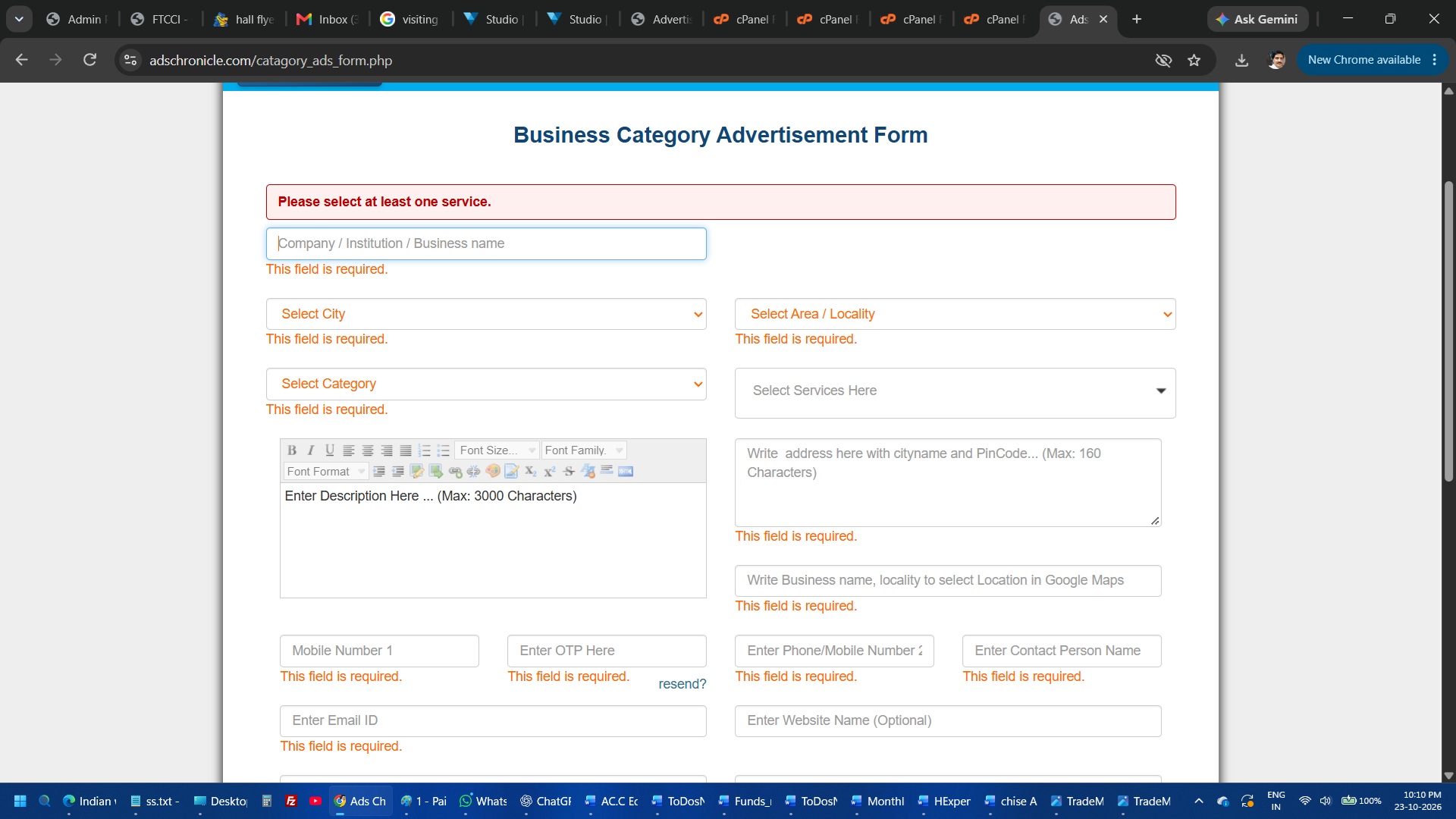The height and width of the screenshot is (819, 1456).
Task: Apply superscript in description editor
Action: pyautogui.click(x=550, y=472)
